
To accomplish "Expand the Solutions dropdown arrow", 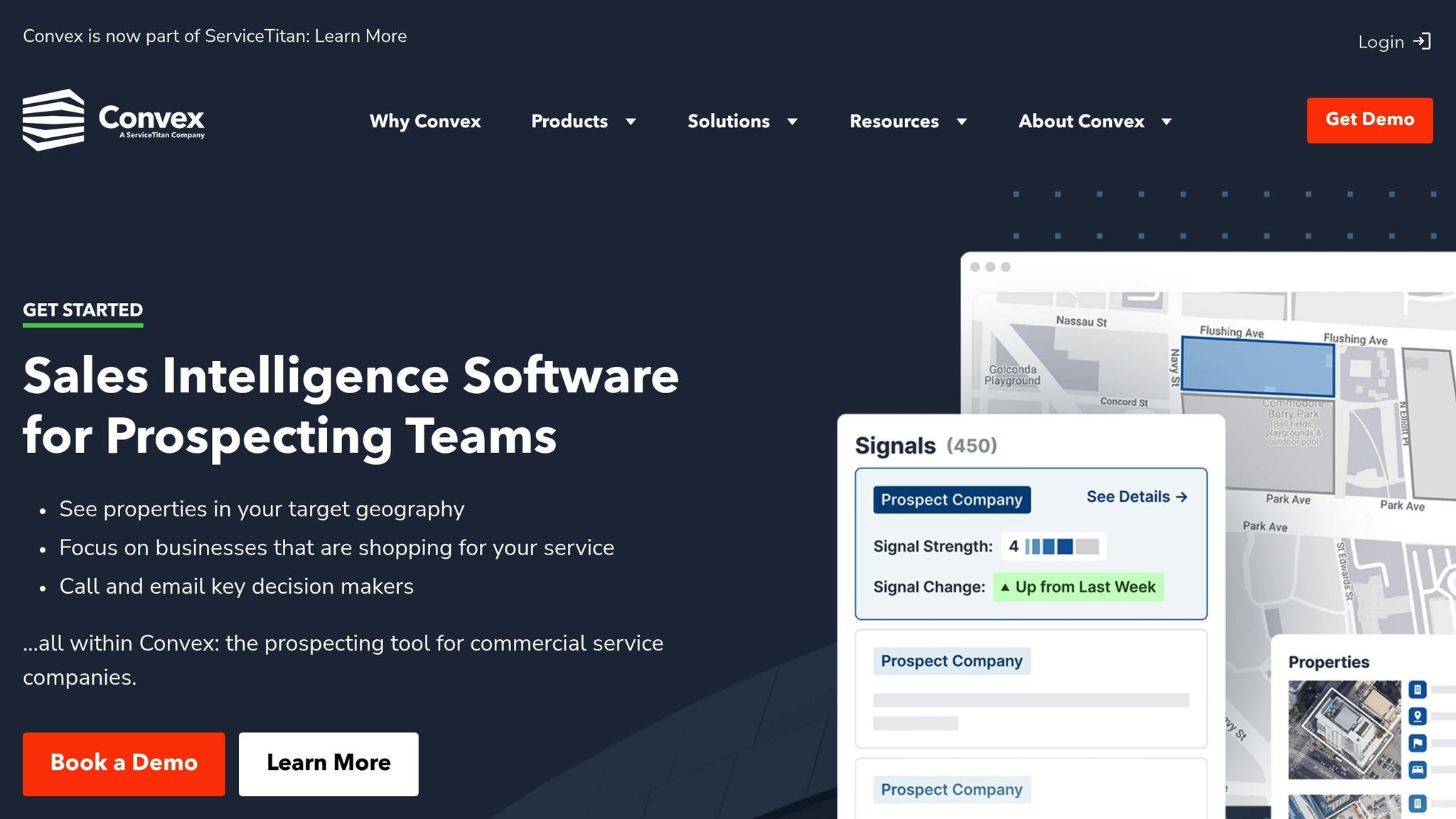I will coord(792,122).
